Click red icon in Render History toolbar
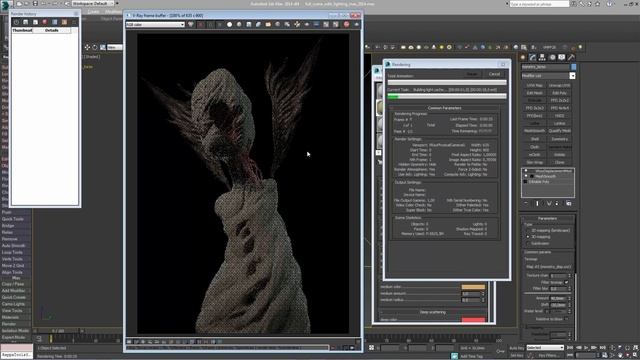The image size is (640, 360). (45, 22)
